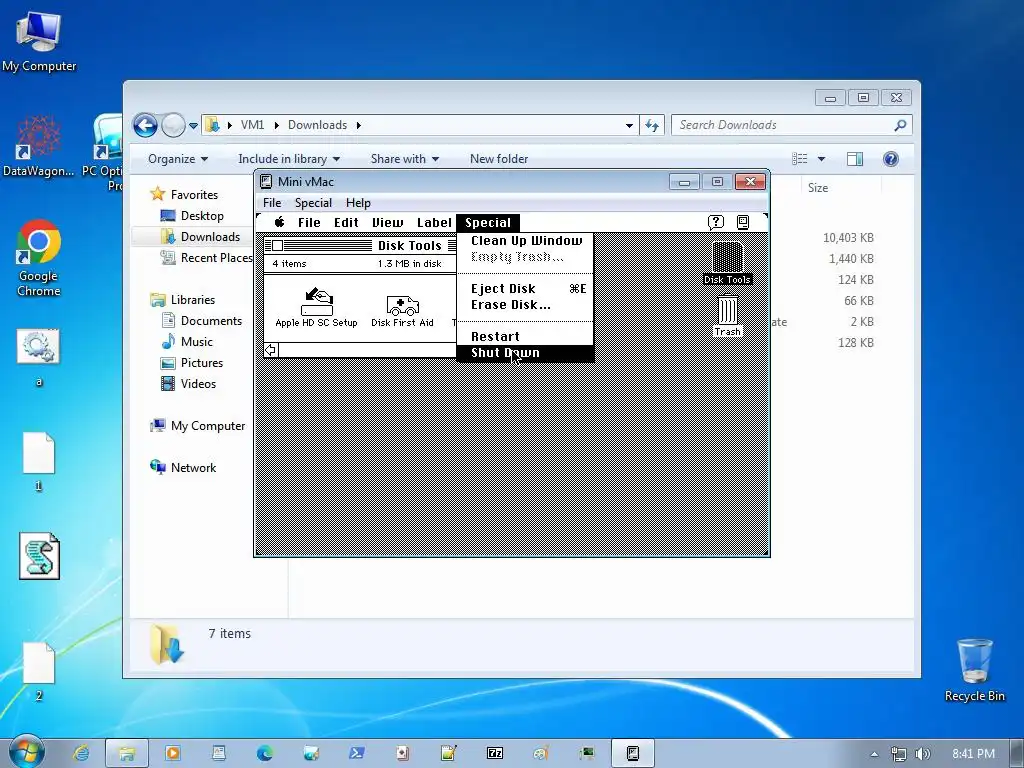
Task: Select the Music library
Action: 187,342
